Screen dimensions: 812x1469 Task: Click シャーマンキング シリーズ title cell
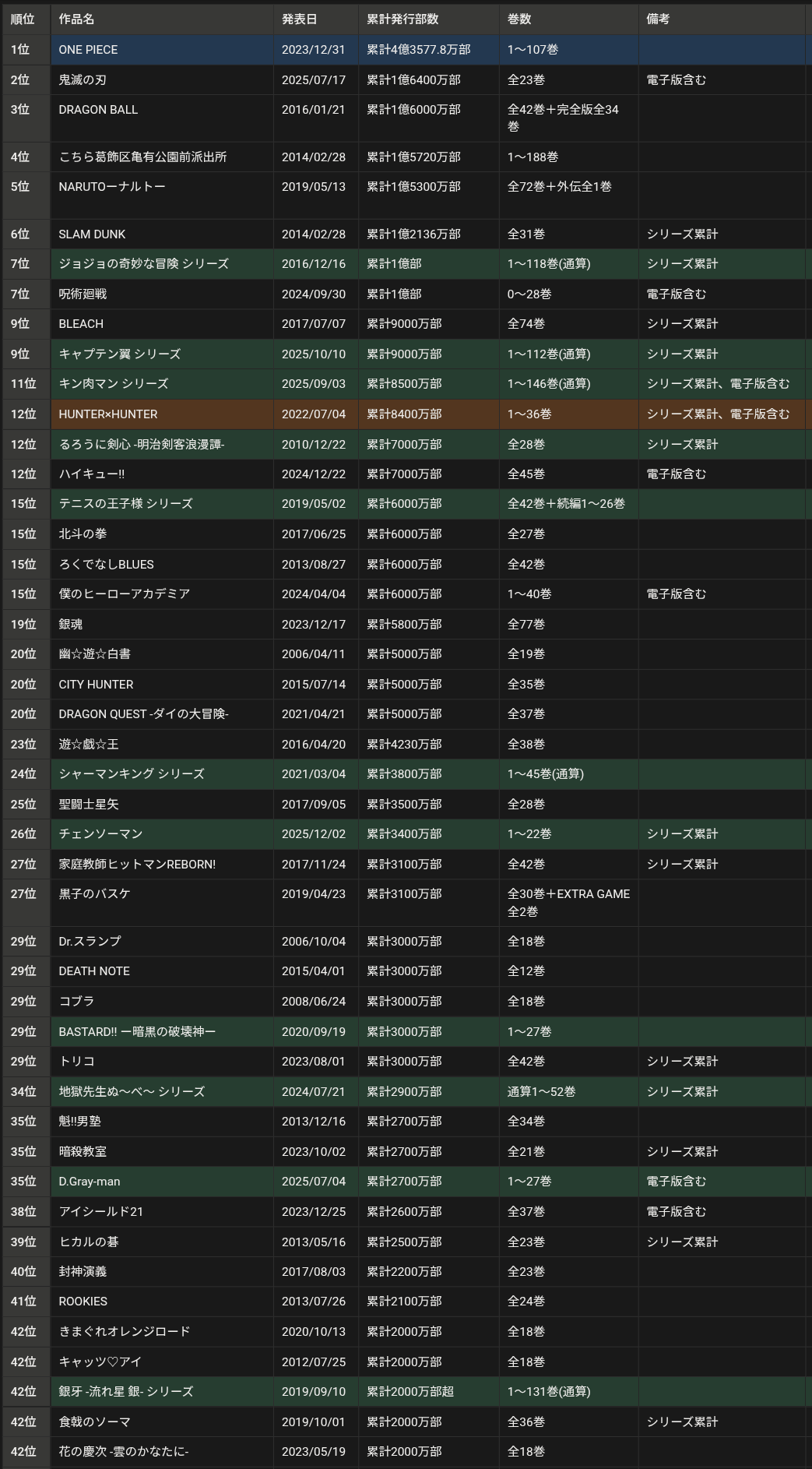click(x=162, y=773)
